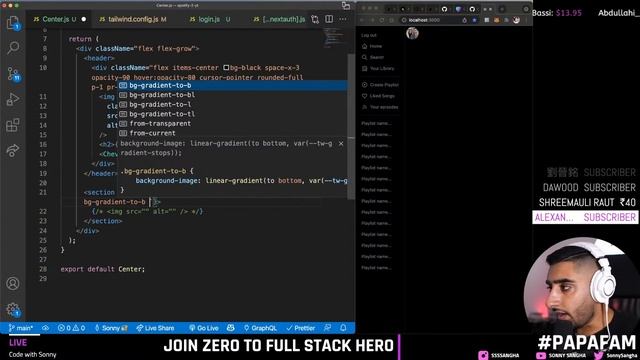Click Sonny in the status bar
The image size is (640, 360).
click(x=111, y=328)
